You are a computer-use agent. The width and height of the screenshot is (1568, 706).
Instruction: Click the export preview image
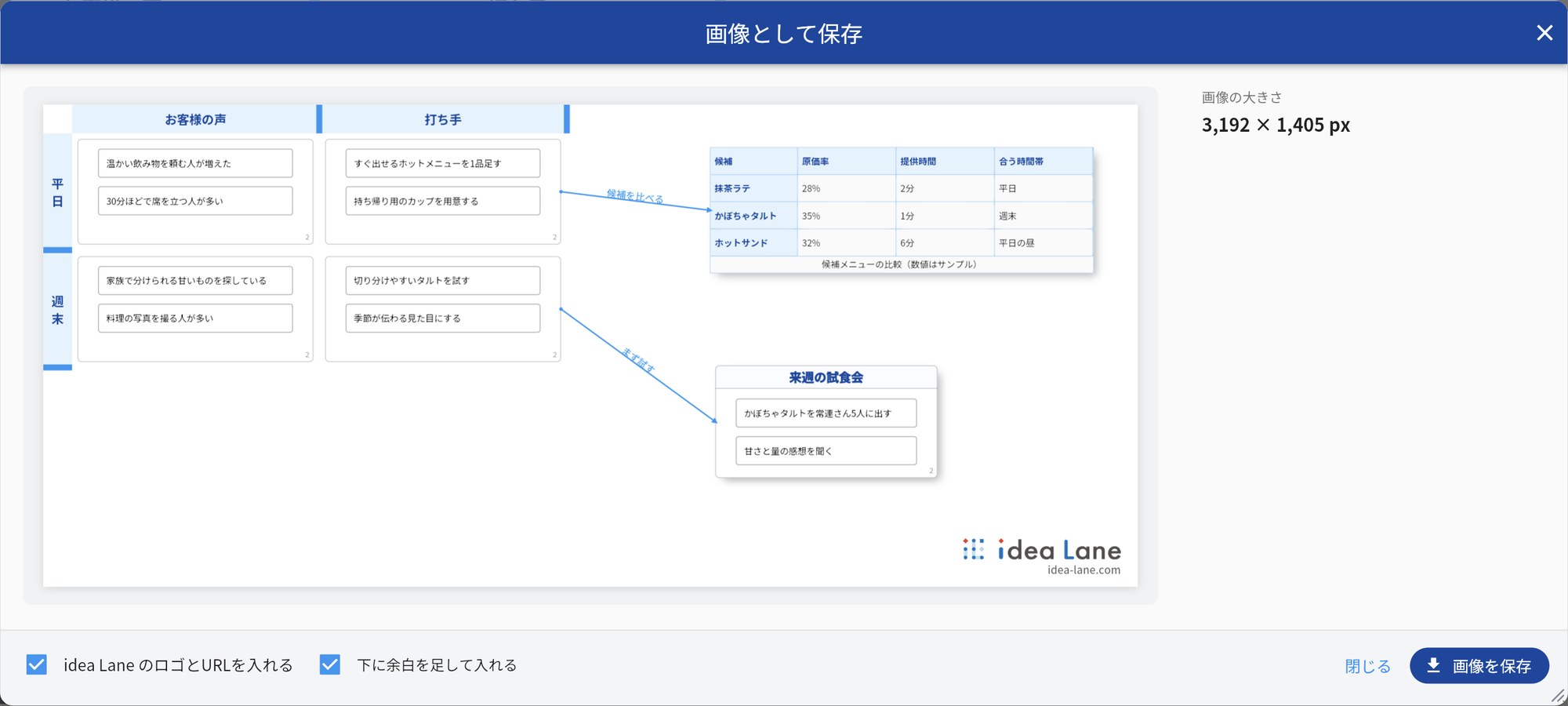coord(590,346)
